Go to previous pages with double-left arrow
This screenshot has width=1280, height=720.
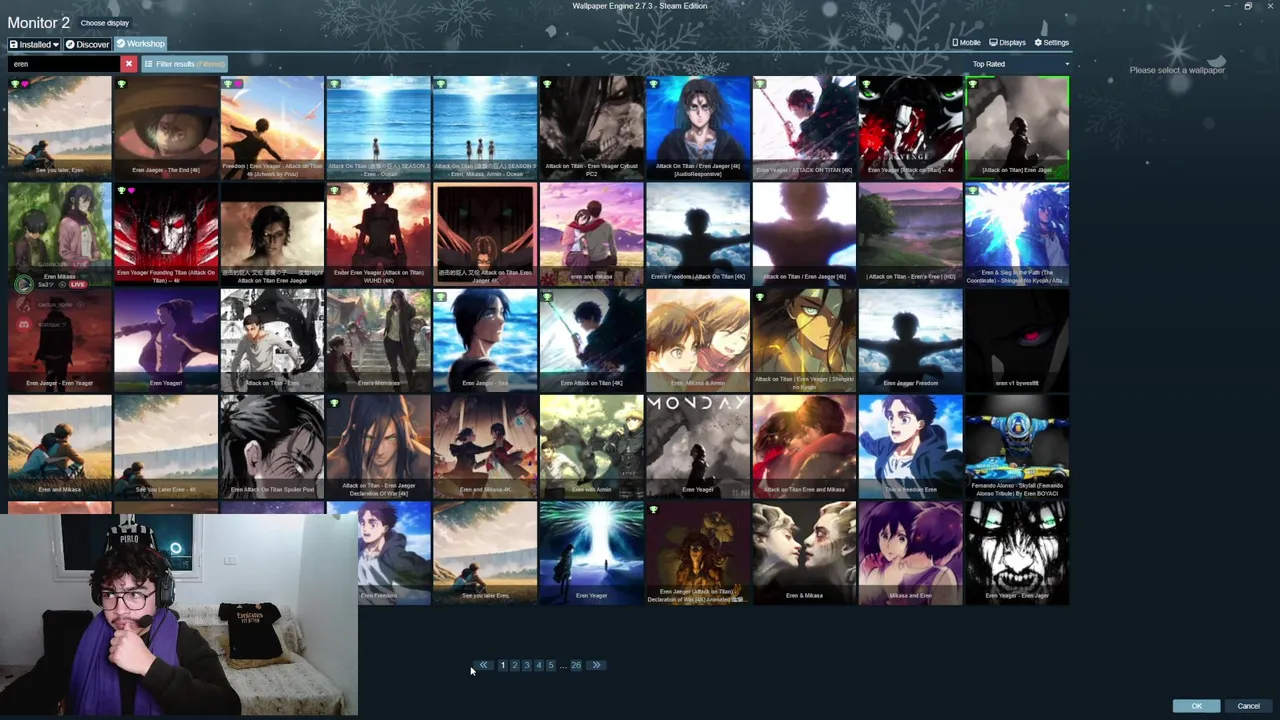pyautogui.click(x=483, y=665)
